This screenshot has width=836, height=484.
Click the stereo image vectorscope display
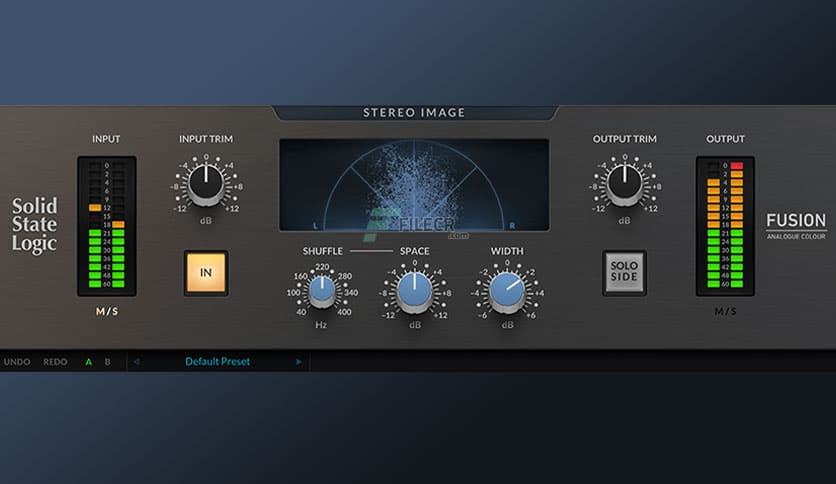coord(414,185)
